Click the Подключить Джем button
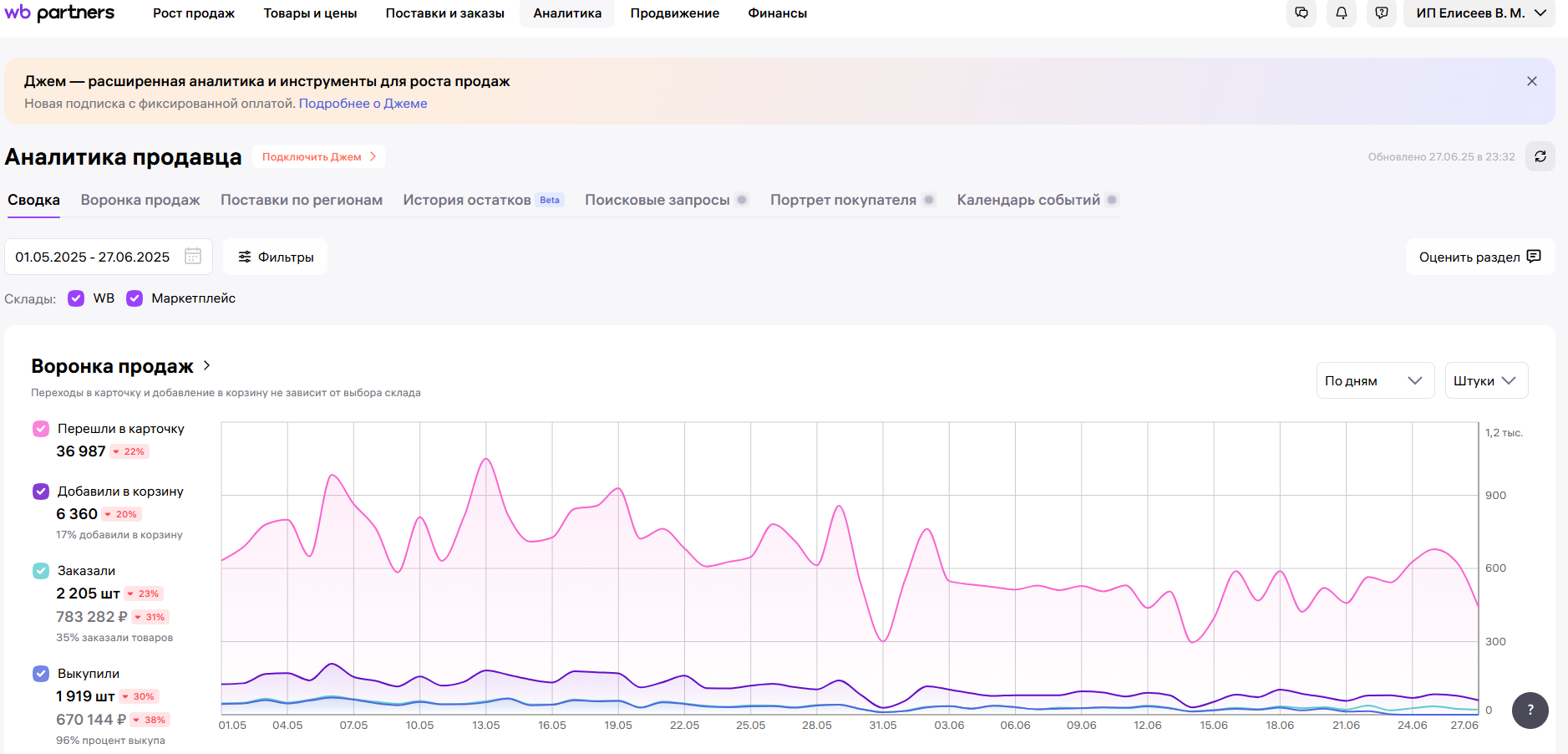1568x754 pixels. pos(319,156)
